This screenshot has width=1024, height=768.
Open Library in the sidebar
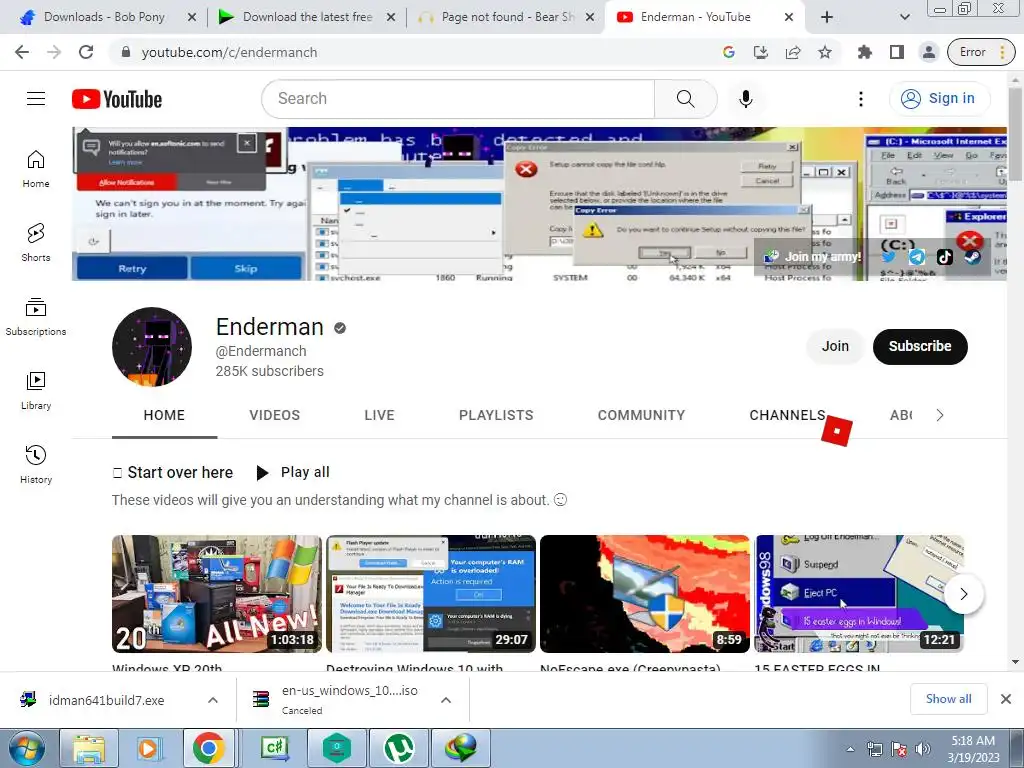[x=36, y=391]
